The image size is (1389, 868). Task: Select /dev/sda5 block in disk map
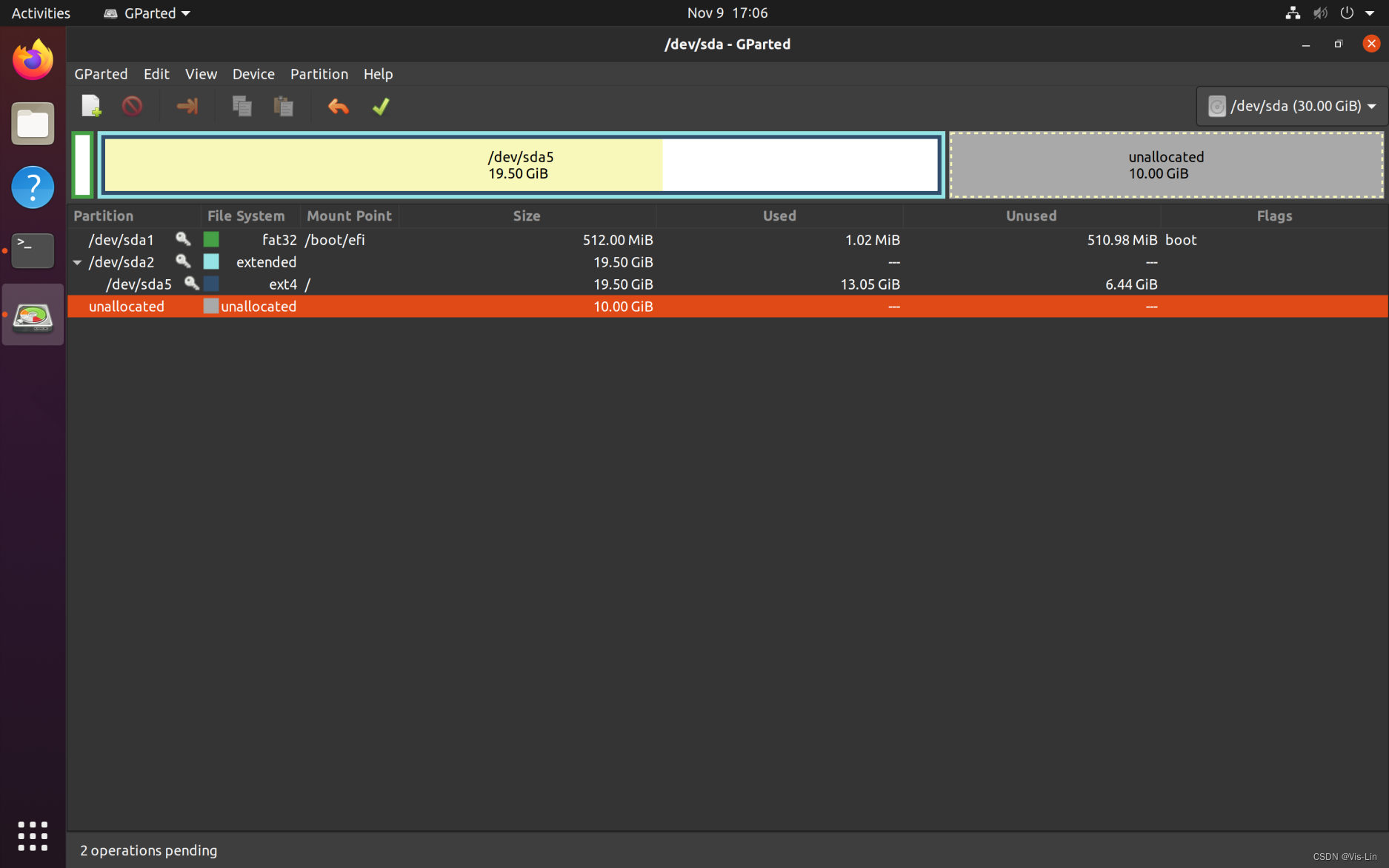[522, 165]
